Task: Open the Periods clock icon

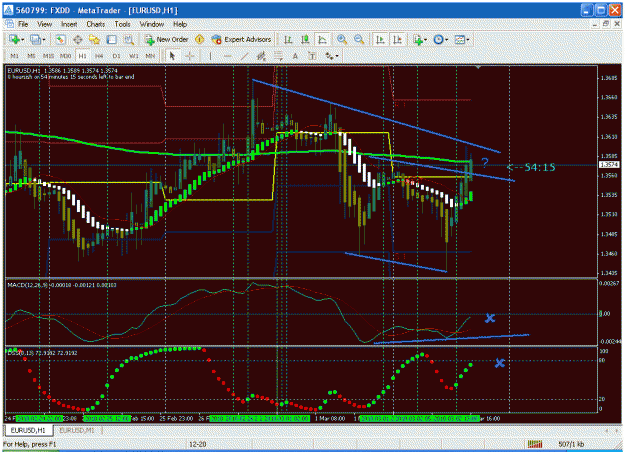Action: (438, 39)
